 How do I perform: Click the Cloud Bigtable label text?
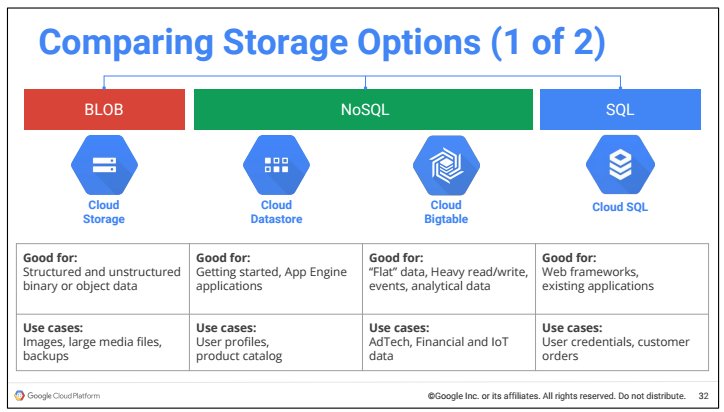(x=446, y=212)
